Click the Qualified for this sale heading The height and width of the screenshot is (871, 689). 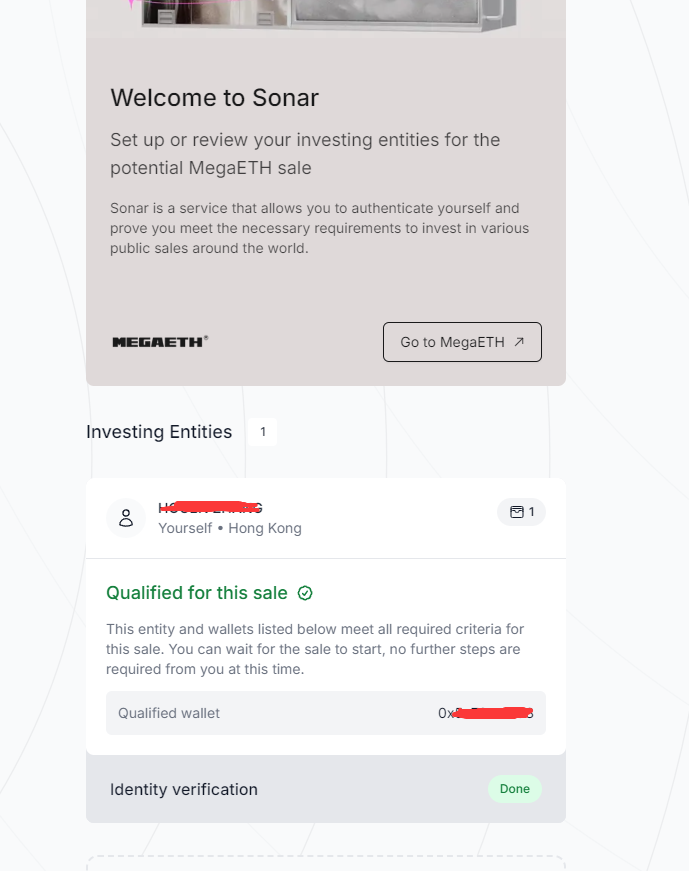pos(197,593)
